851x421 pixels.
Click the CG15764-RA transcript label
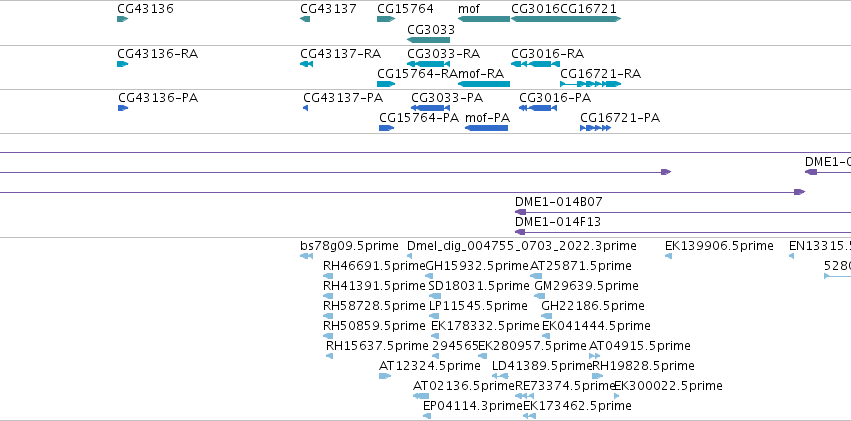coord(417,74)
